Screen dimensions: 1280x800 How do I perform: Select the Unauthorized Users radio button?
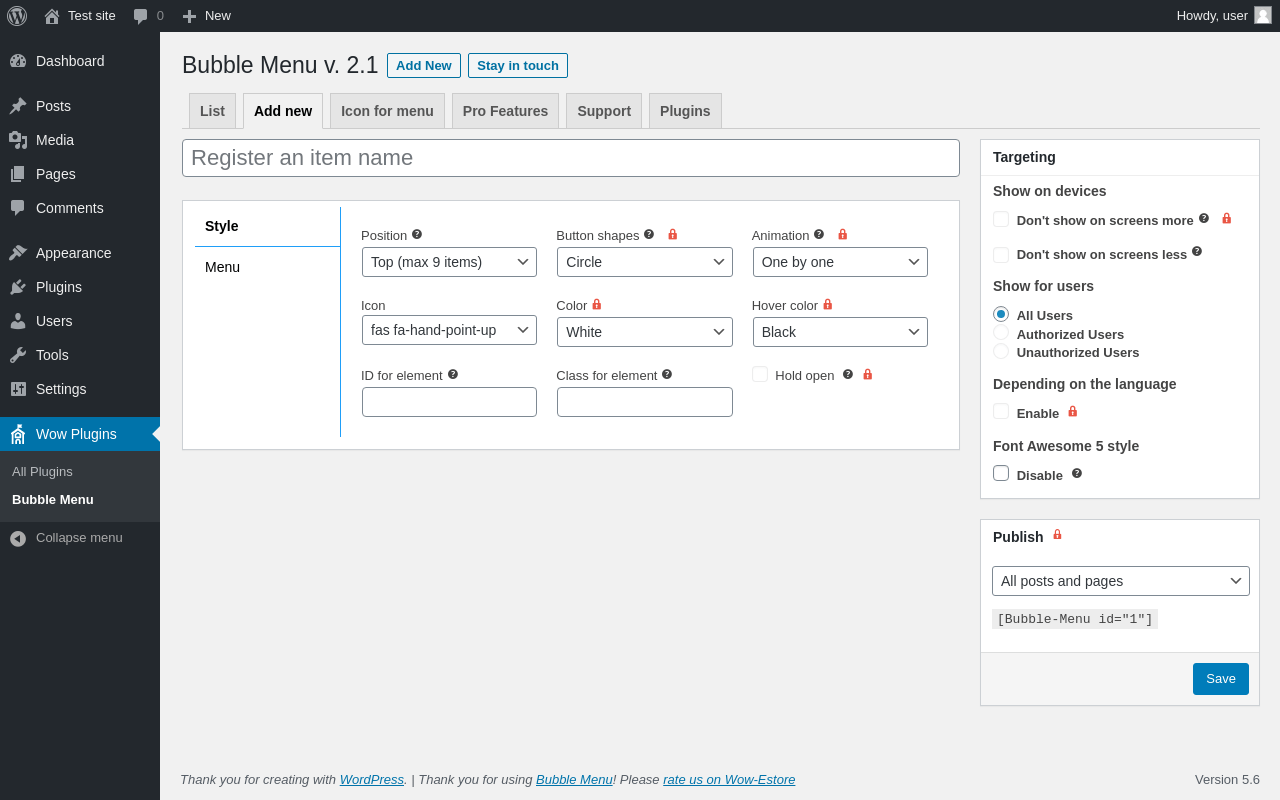(x=1001, y=351)
